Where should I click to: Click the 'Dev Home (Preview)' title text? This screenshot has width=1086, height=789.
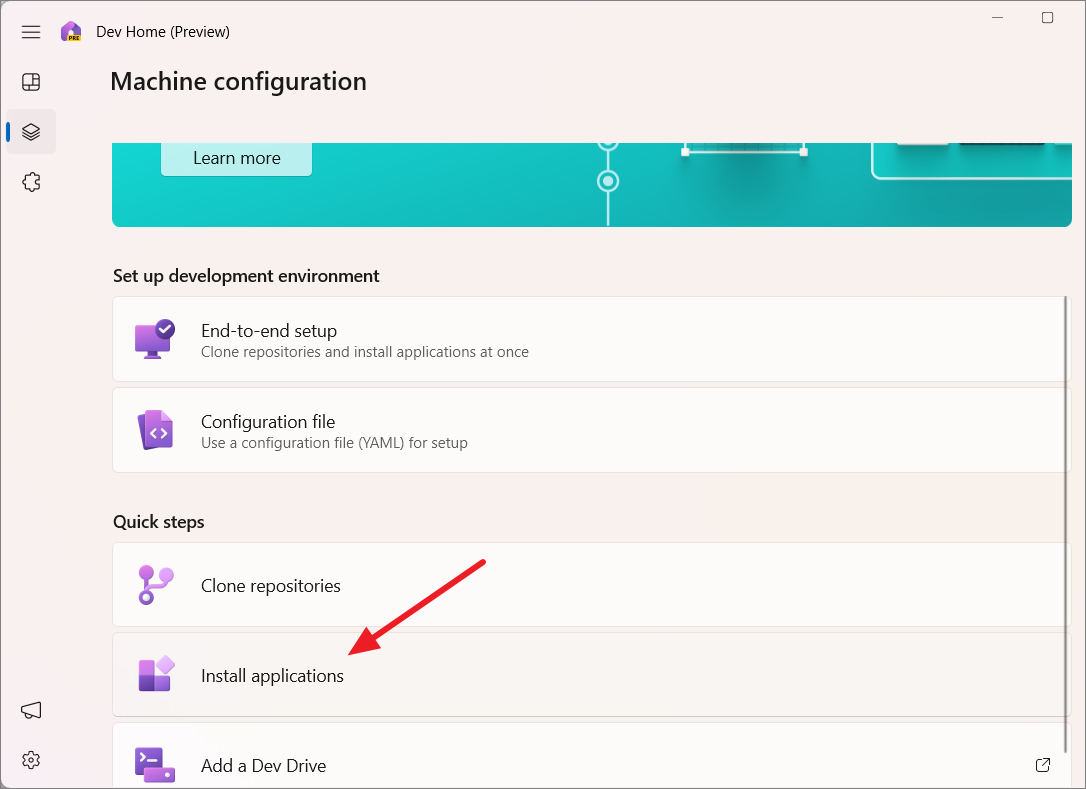click(163, 32)
